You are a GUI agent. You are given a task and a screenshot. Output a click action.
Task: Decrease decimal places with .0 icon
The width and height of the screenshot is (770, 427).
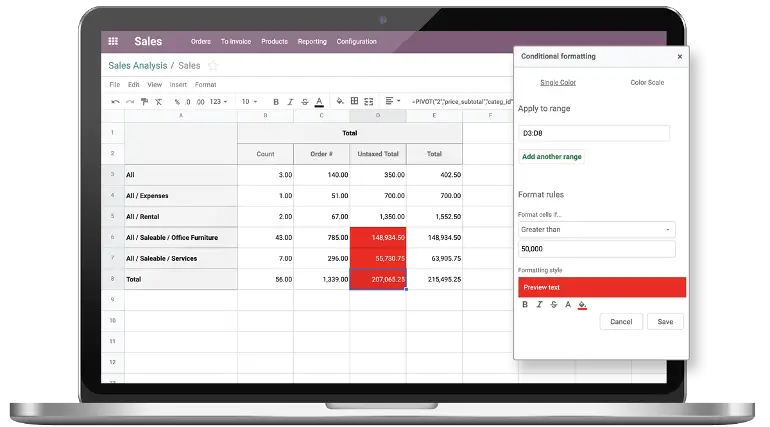point(188,102)
